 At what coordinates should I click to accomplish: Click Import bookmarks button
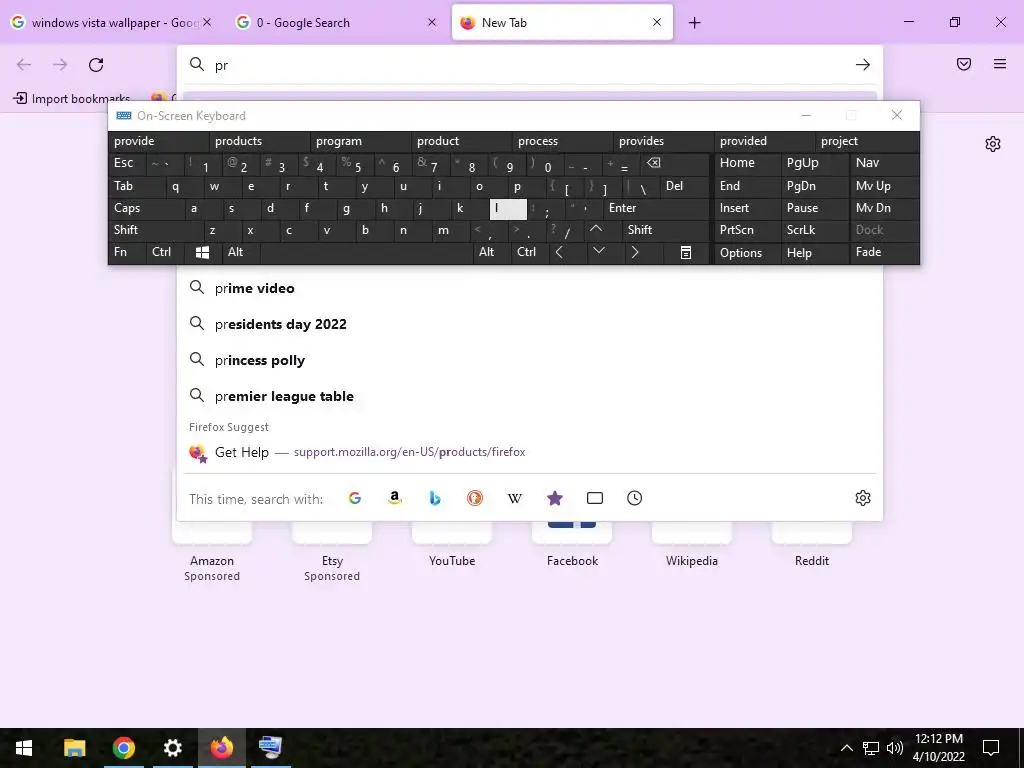tap(72, 99)
